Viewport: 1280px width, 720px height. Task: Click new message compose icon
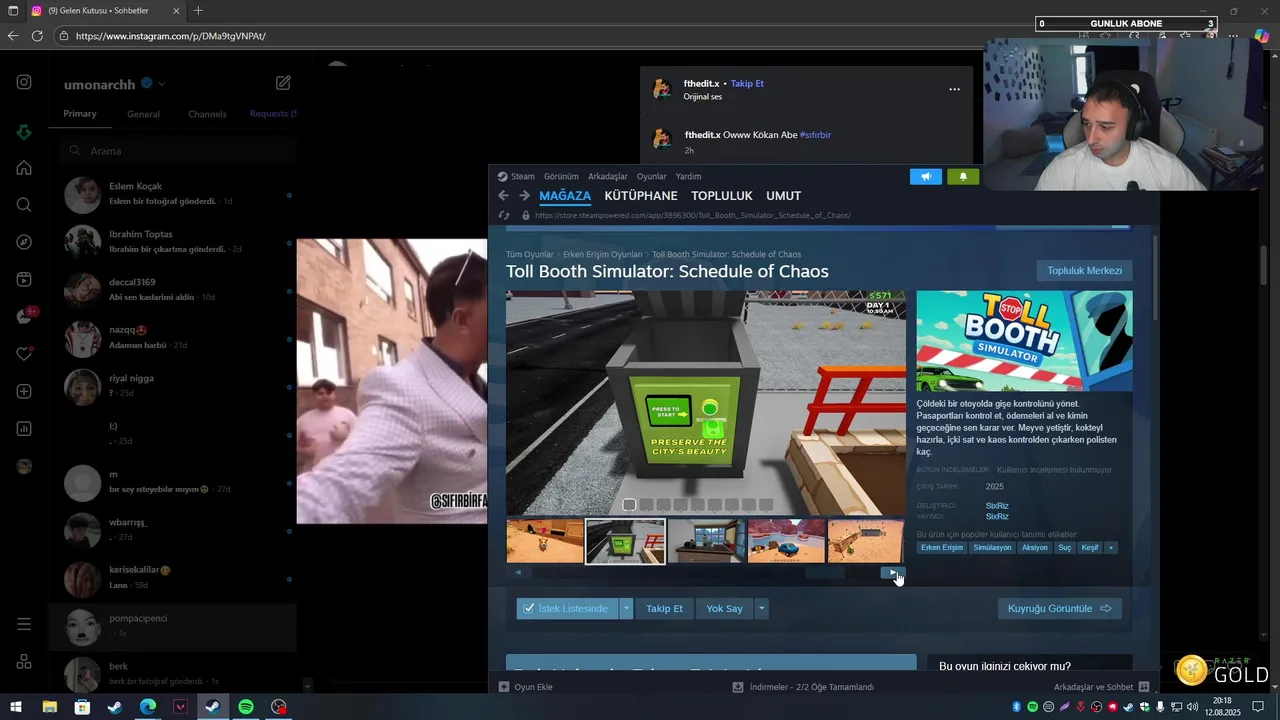click(x=283, y=83)
